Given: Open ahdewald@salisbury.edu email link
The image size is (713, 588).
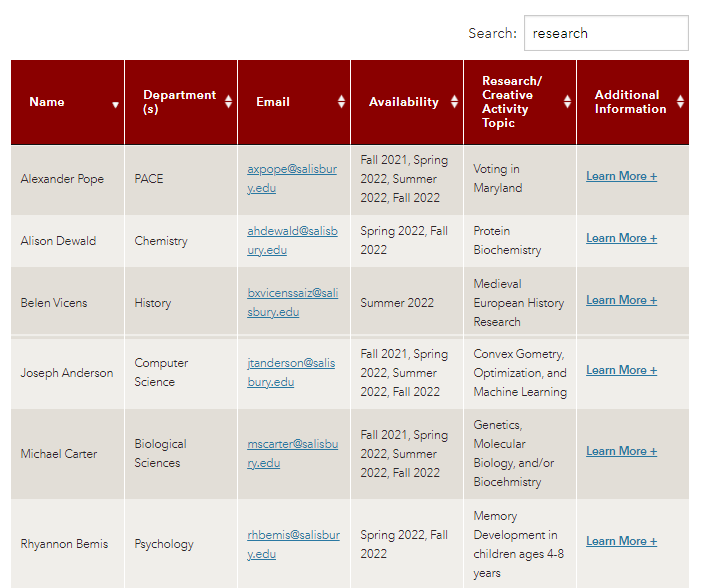Looking at the screenshot, I should (291, 240).
